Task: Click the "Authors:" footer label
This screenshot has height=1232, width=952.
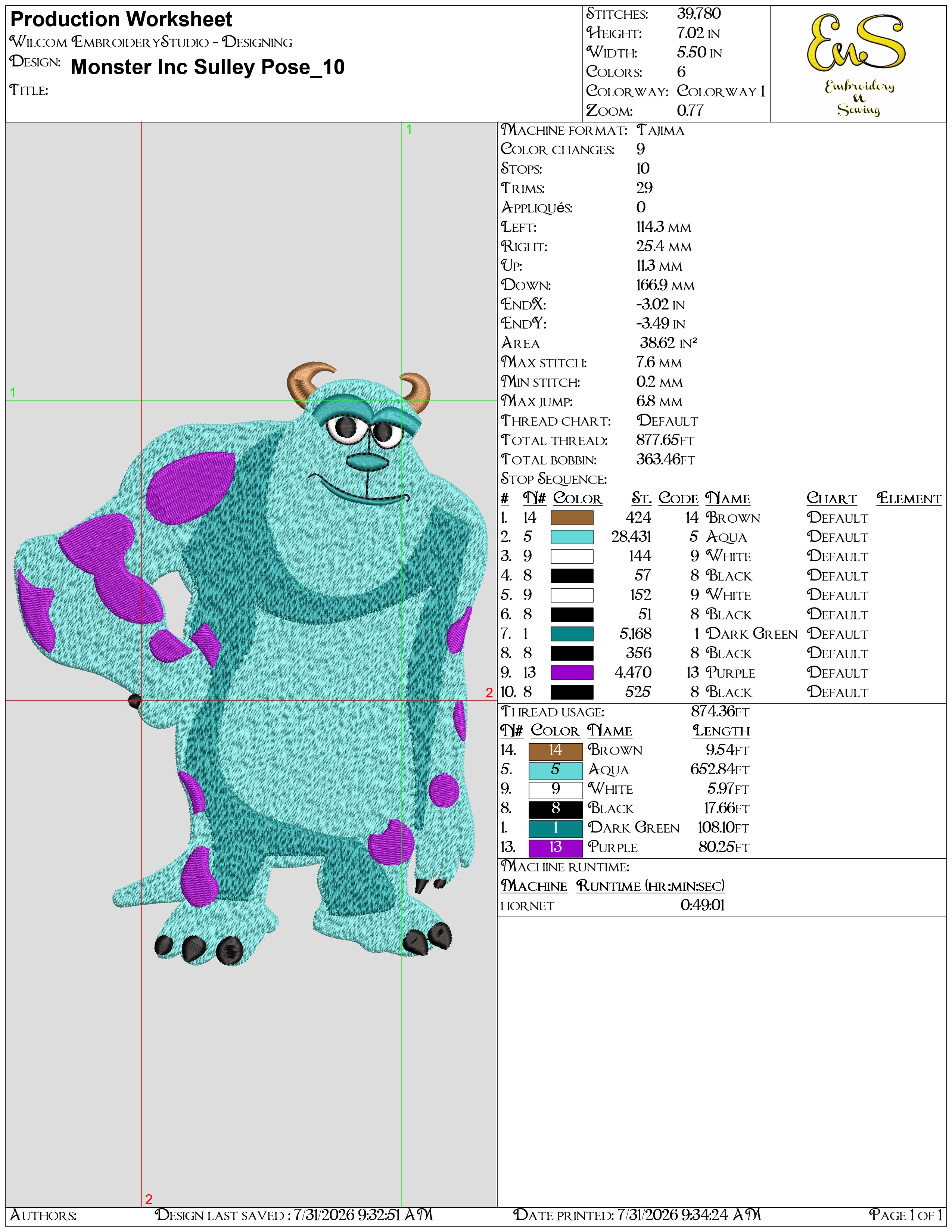Action: 43,1215
